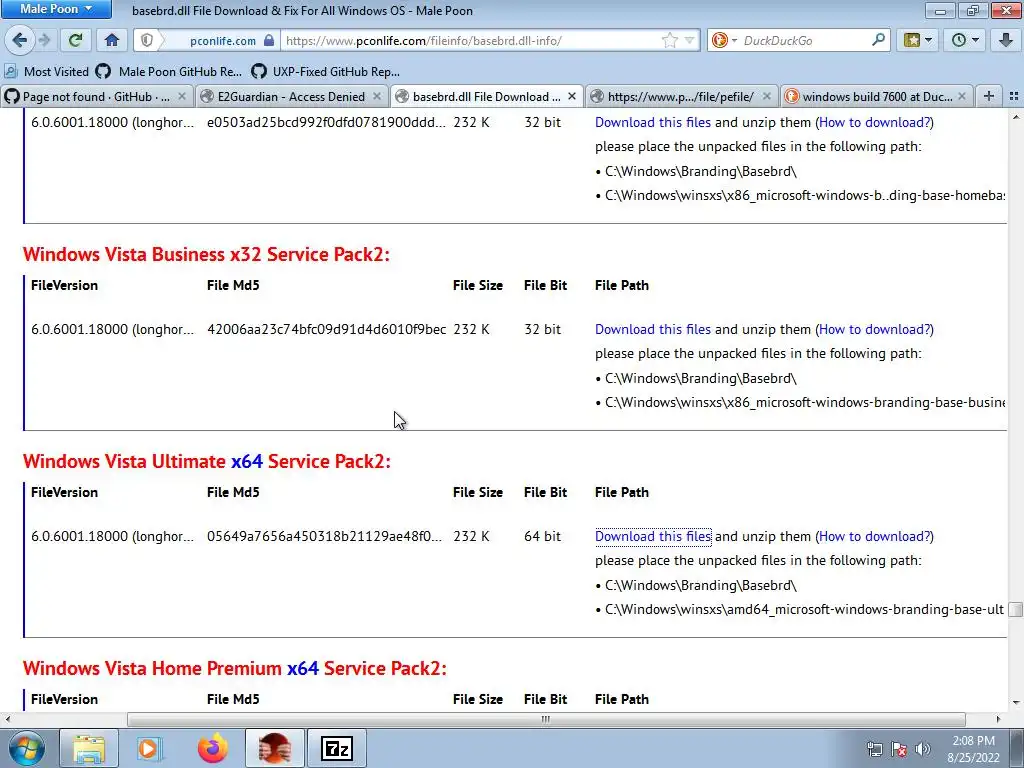Open UXP-Fixed GitHub Rep... bookmark

coord(325,72)
